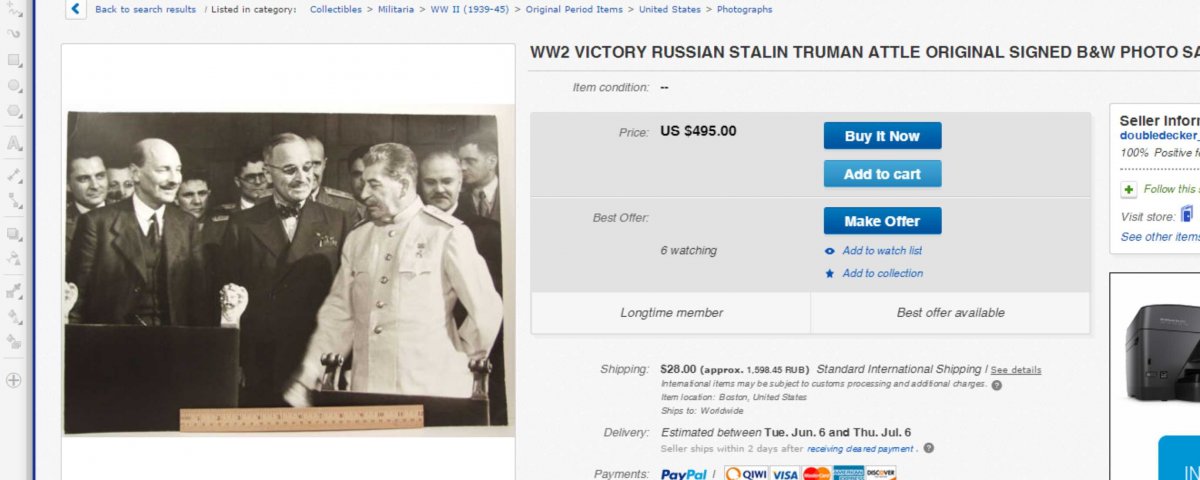Click the Make Offer button
The width and height of the screenshot is (1200, 480).
[x=882, y=221]
